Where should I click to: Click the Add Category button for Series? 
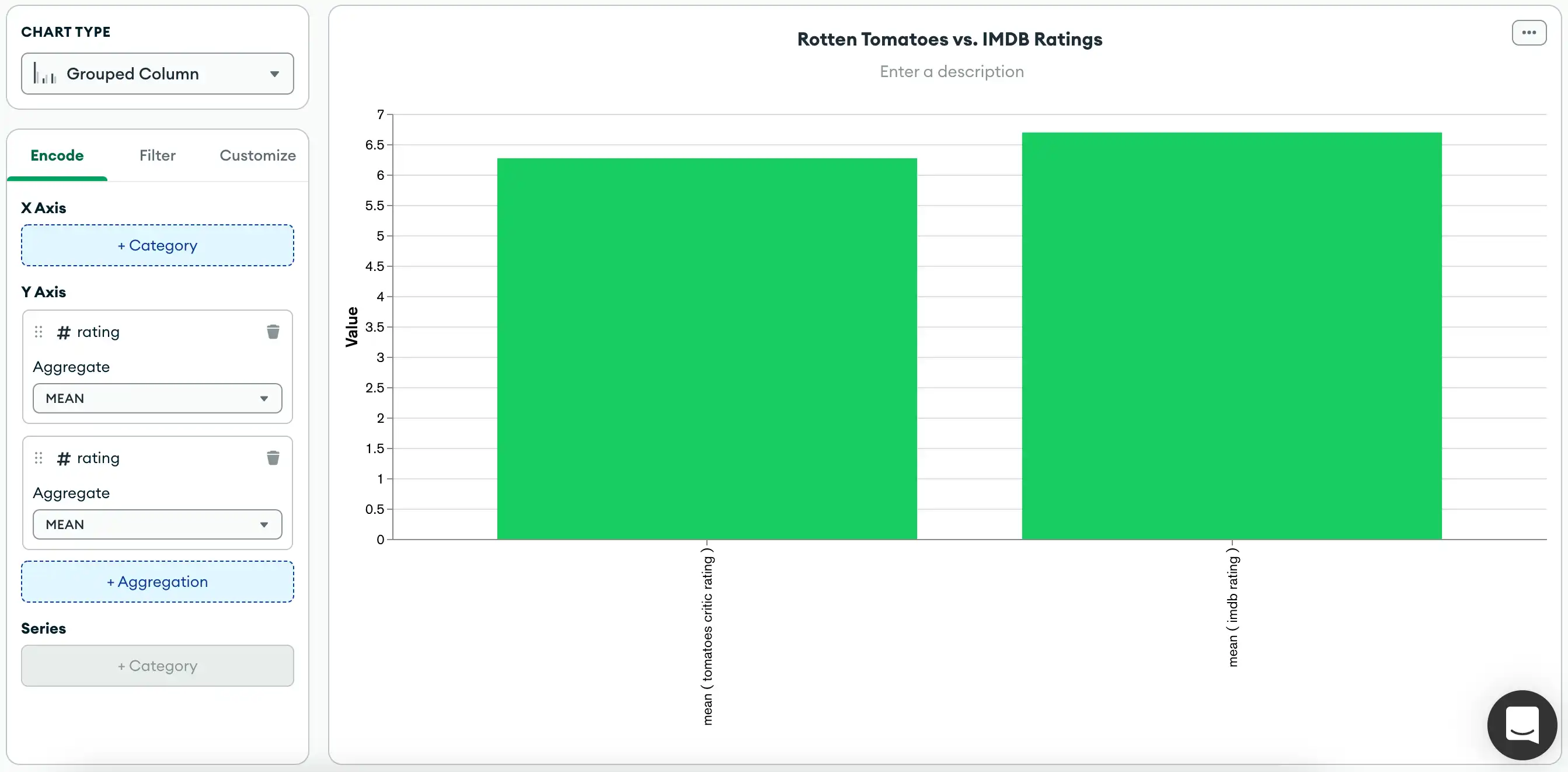157,665
